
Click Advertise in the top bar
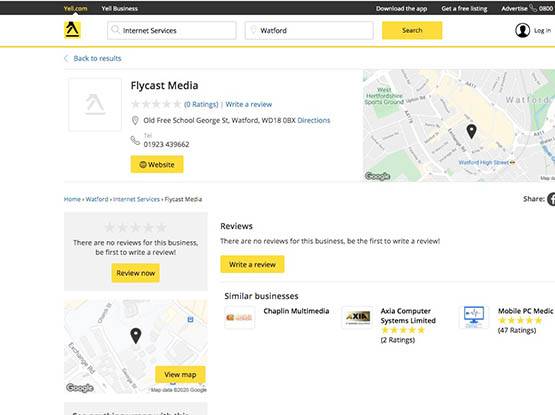click(x=514, y=8)
